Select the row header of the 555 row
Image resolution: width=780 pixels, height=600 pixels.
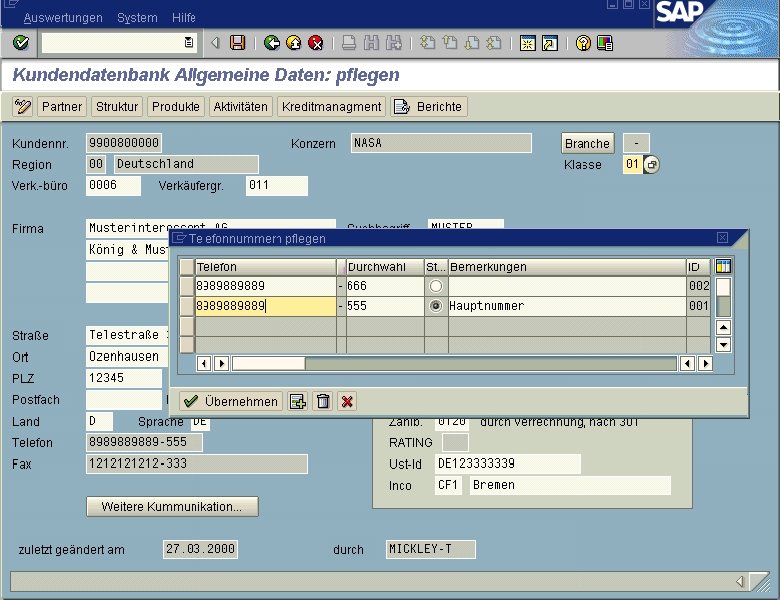(x=187, y=306)
